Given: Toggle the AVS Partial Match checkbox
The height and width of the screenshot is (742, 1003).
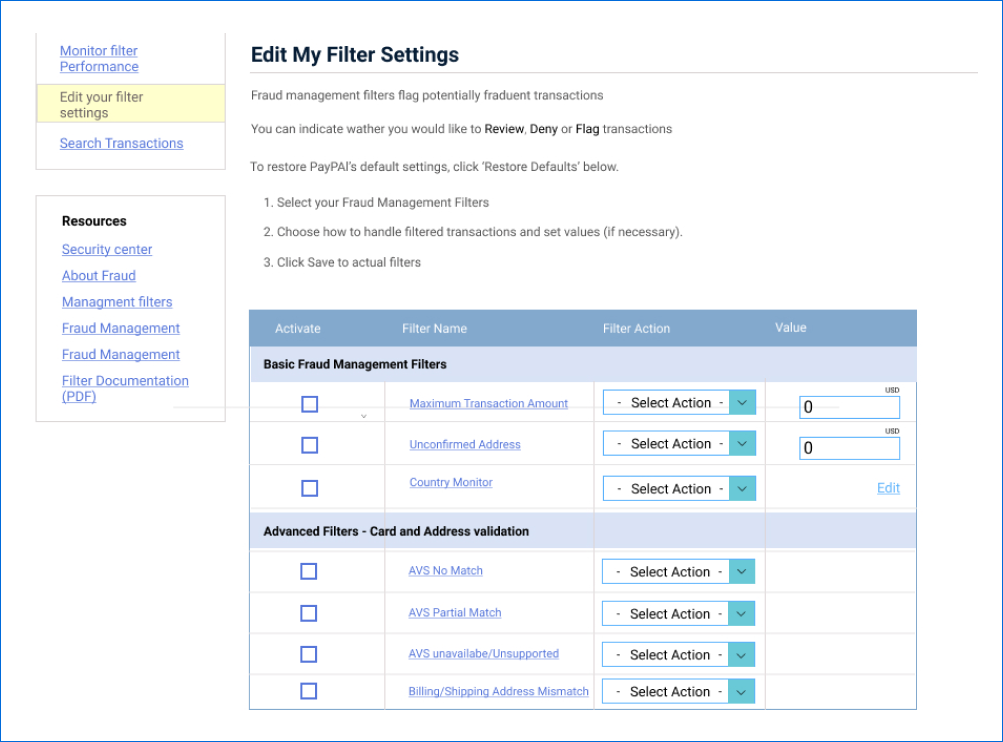Looking at the screenshot, I should click(309, 613).
